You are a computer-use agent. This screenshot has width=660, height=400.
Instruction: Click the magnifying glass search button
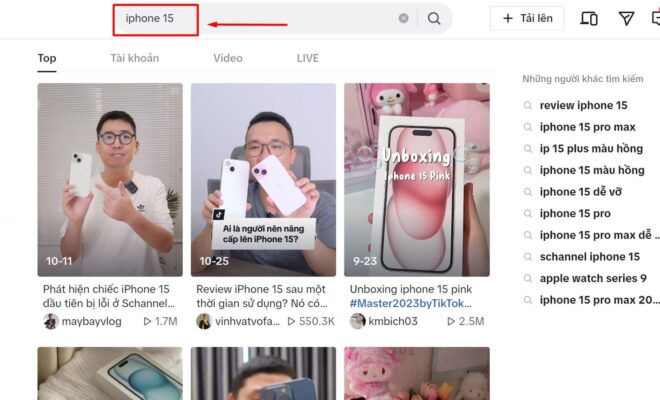point(434,18)
